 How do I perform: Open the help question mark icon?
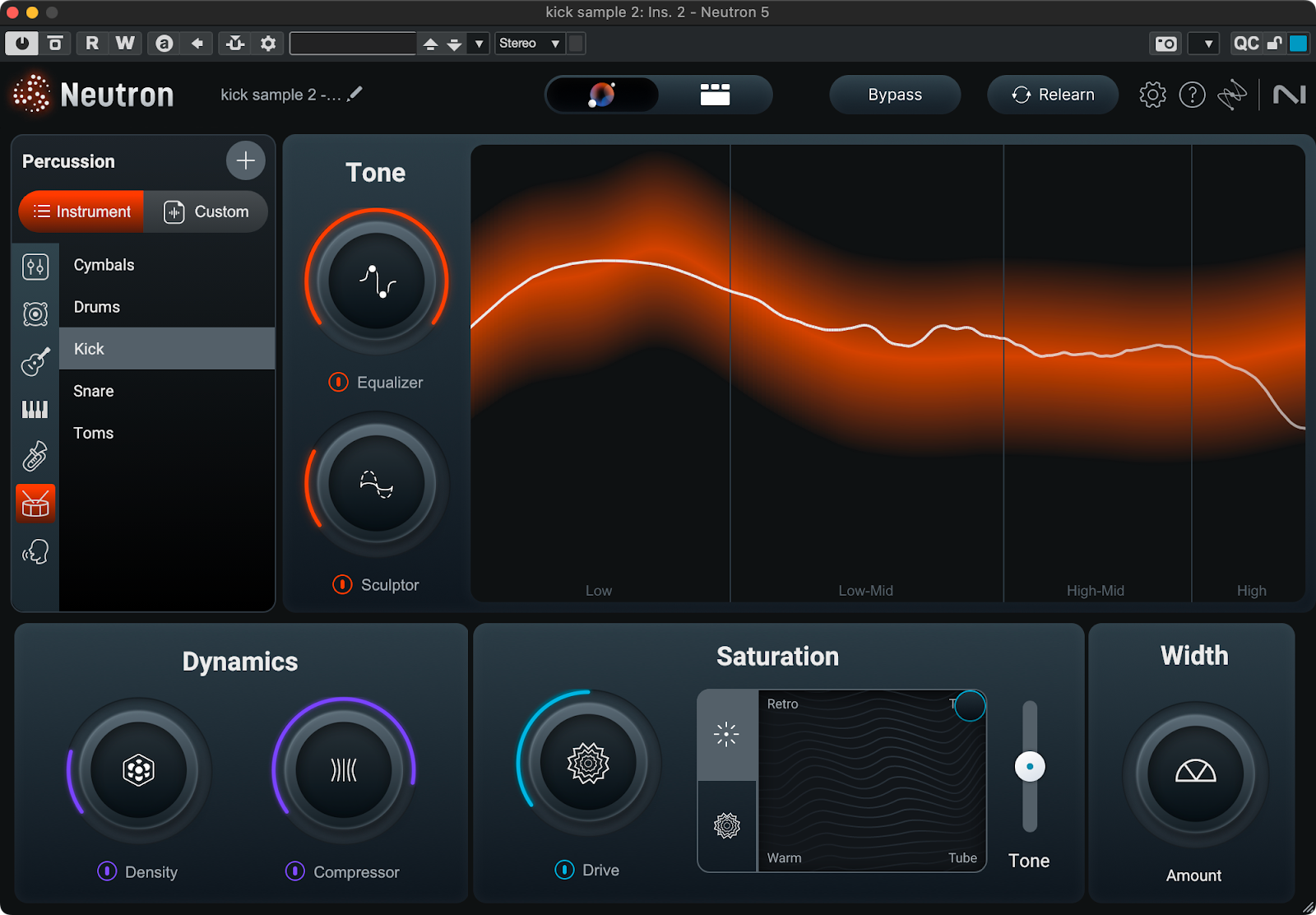coord(1192,95)
